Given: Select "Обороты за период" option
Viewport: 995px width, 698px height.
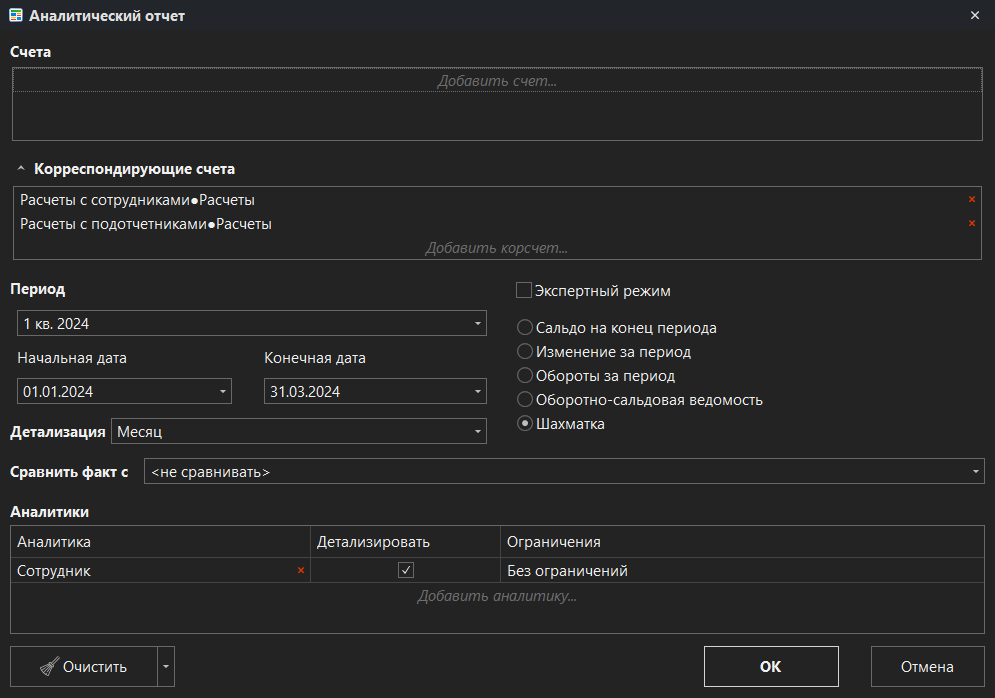Looking at the screenshot, I should point(524,375).
